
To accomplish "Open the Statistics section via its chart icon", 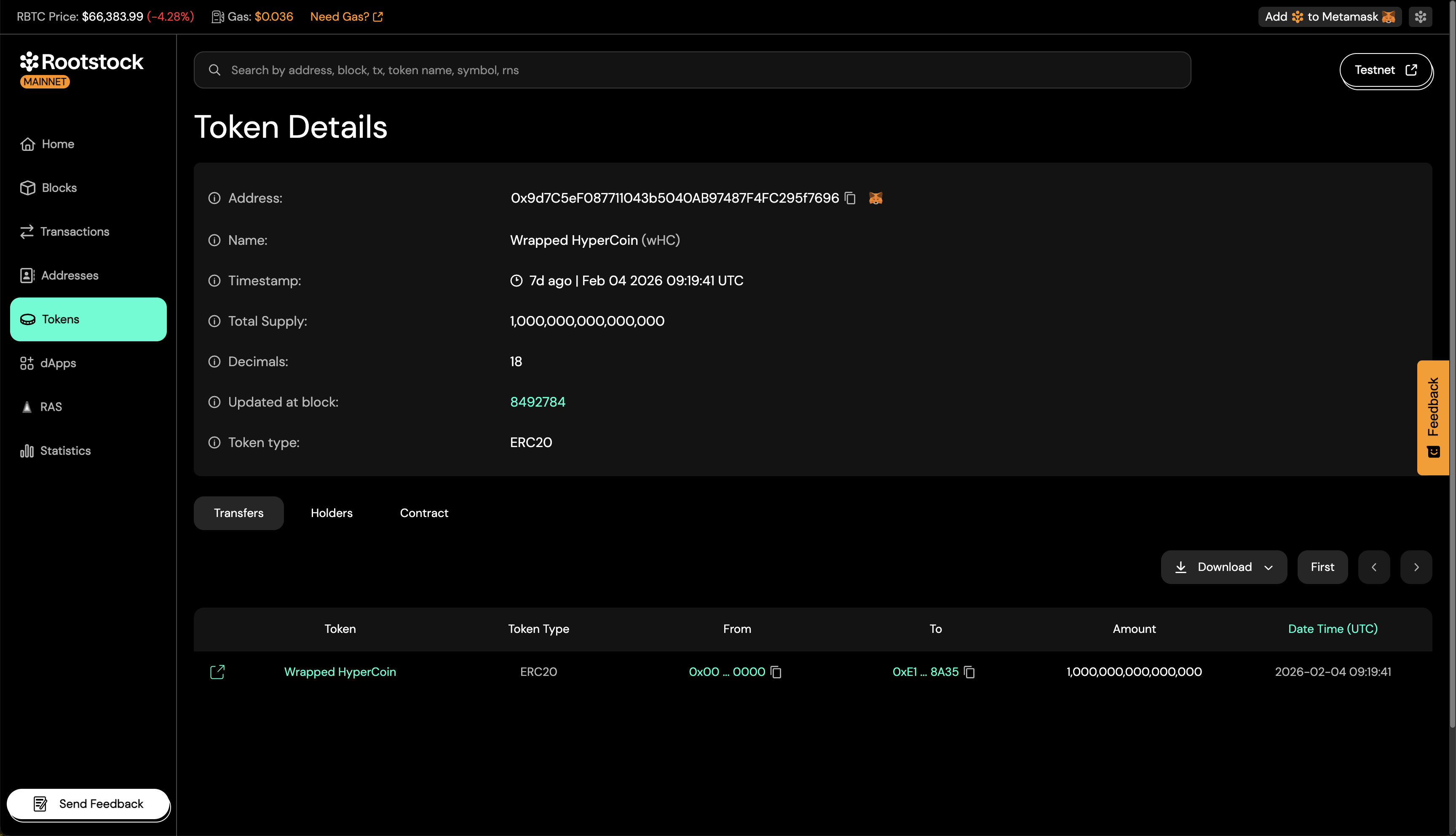I will [27, 451].
